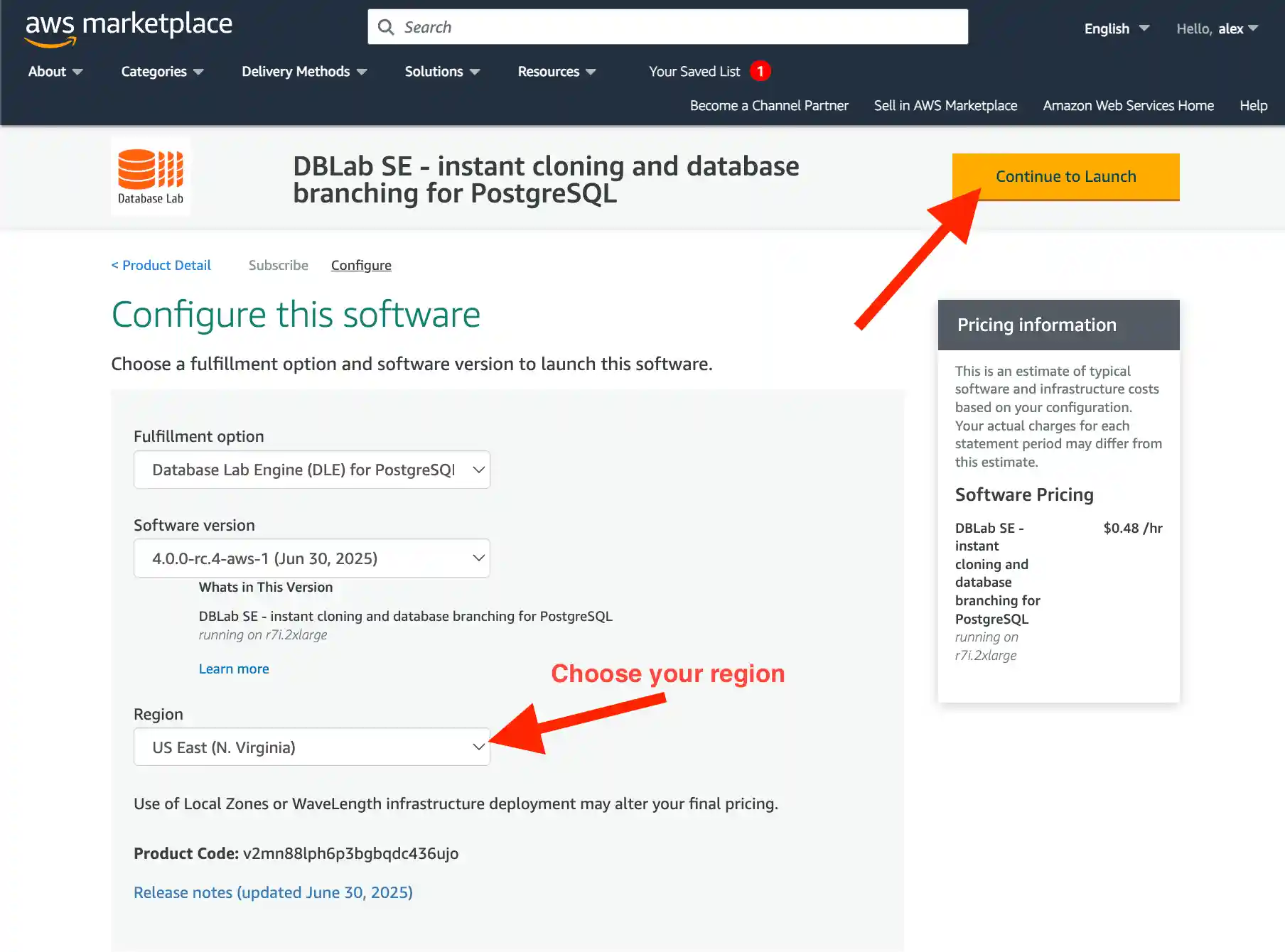Open the Software version dropdown
This screenshot has height=952, width=1285.
click(311, 558)
